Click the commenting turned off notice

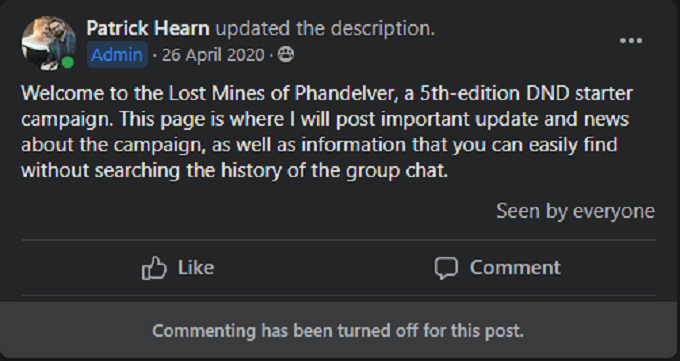tap(338, 331)
